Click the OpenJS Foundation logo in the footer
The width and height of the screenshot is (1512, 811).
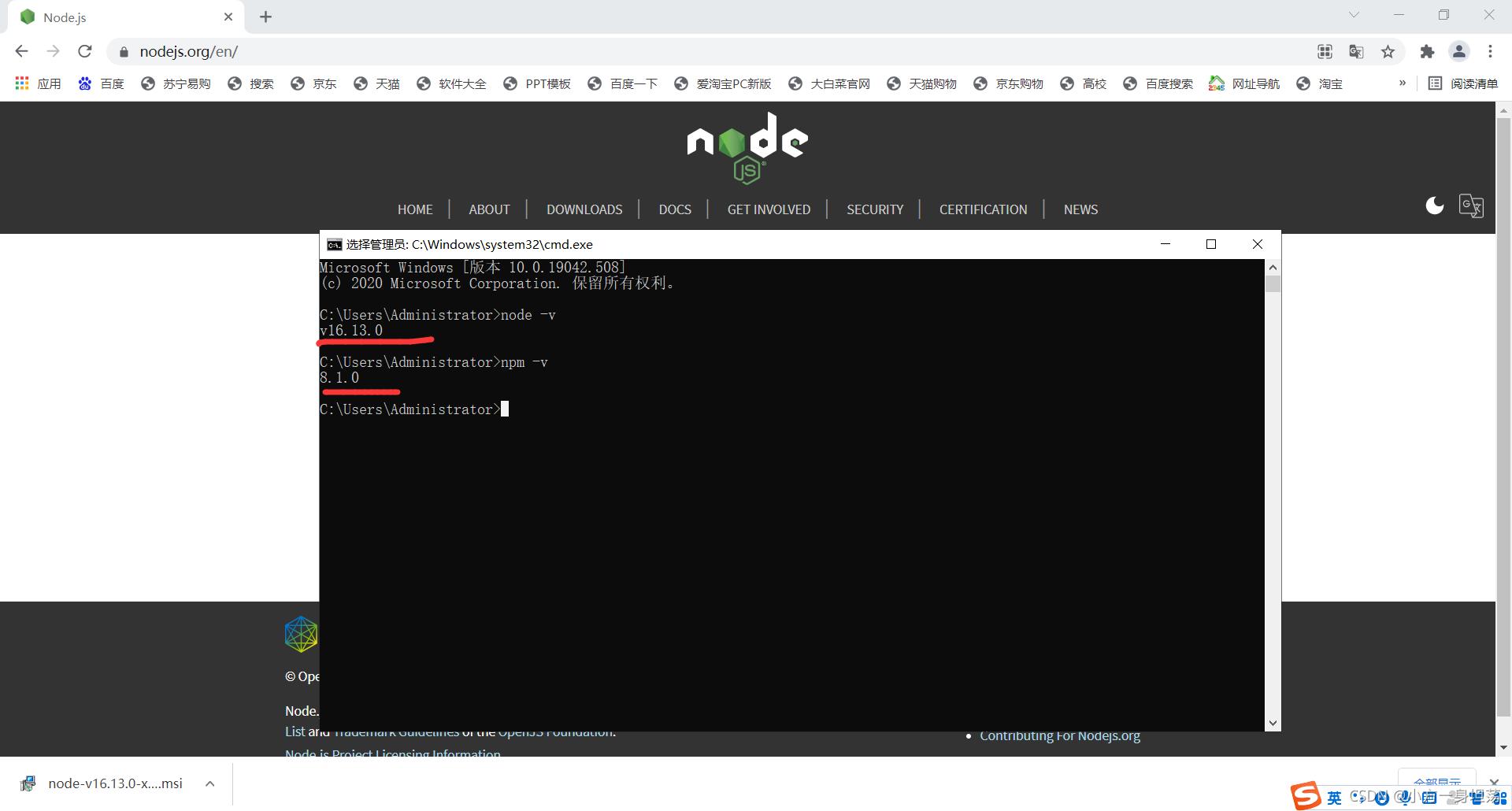tap(302, 634)
